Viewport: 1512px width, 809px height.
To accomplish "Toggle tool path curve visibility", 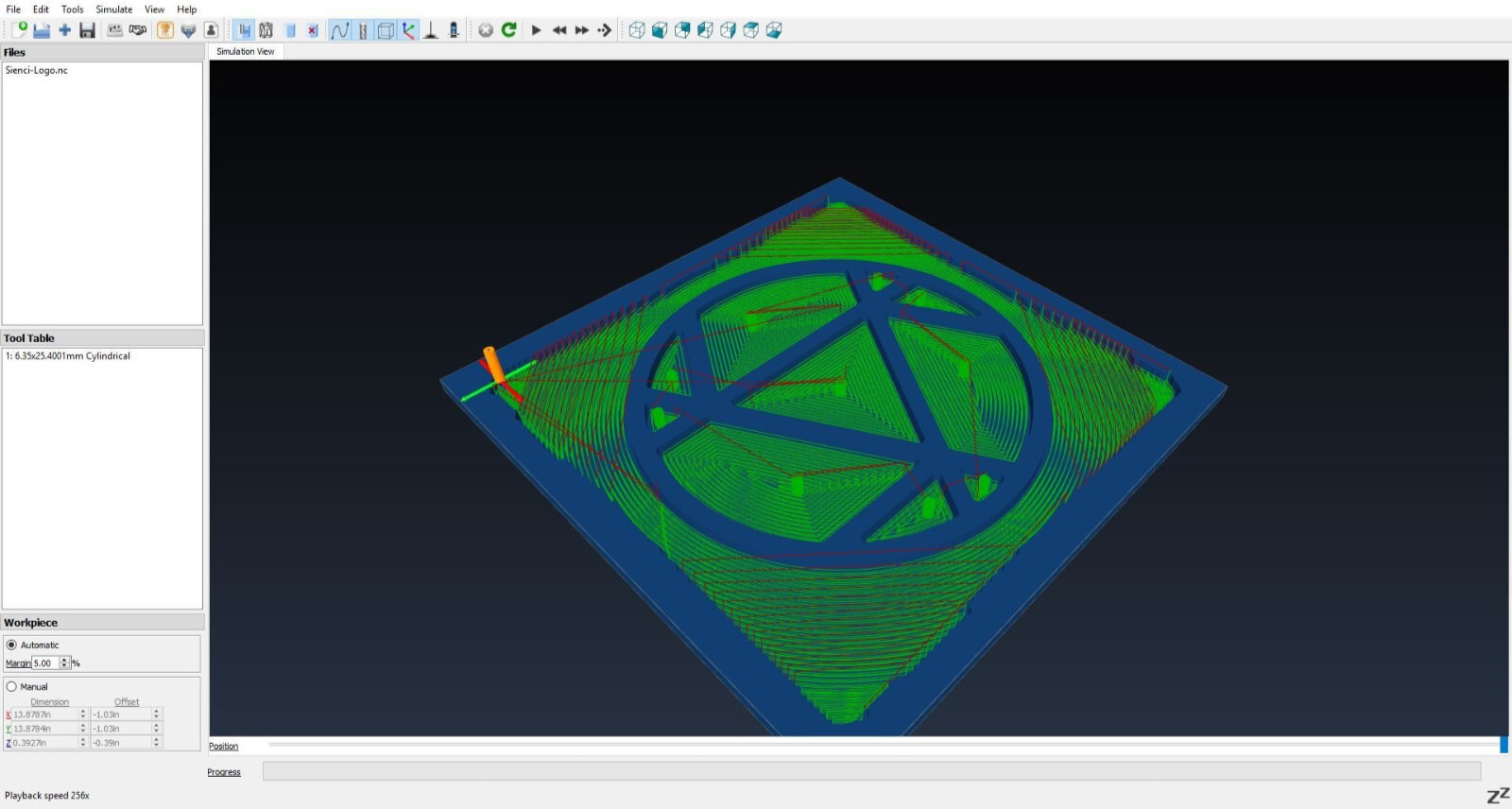I will 339,30.
